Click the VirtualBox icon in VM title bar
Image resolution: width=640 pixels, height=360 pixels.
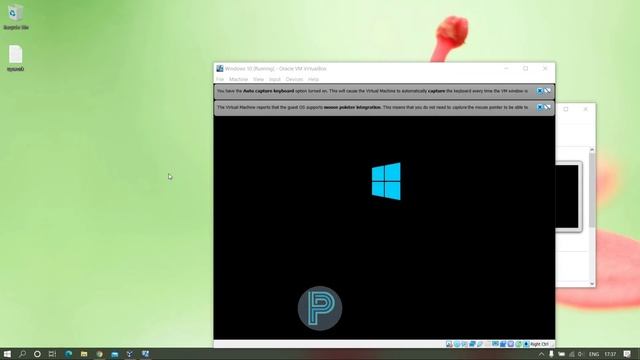coord(220,68)
